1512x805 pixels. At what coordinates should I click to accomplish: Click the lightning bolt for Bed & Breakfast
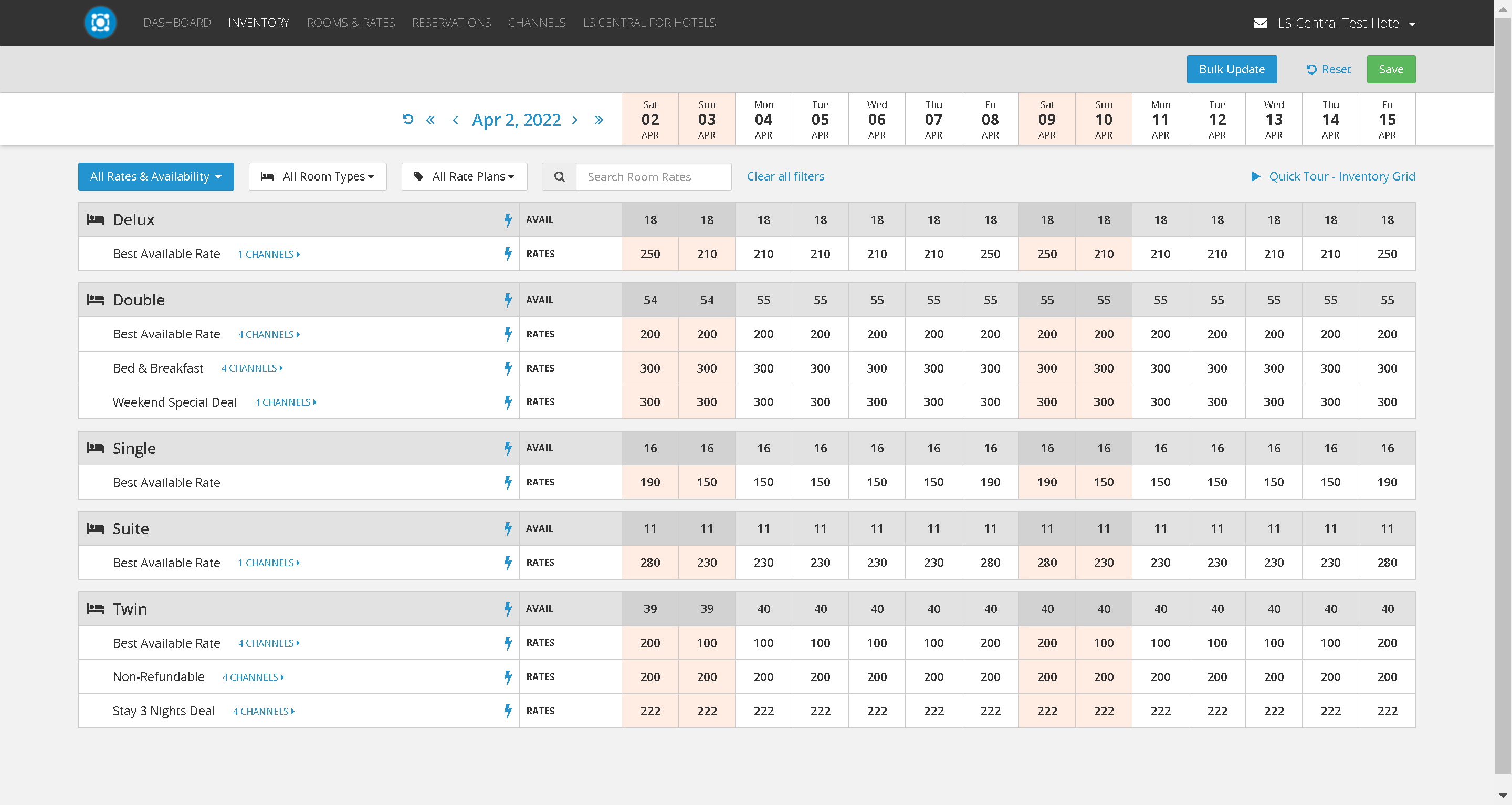508,368
